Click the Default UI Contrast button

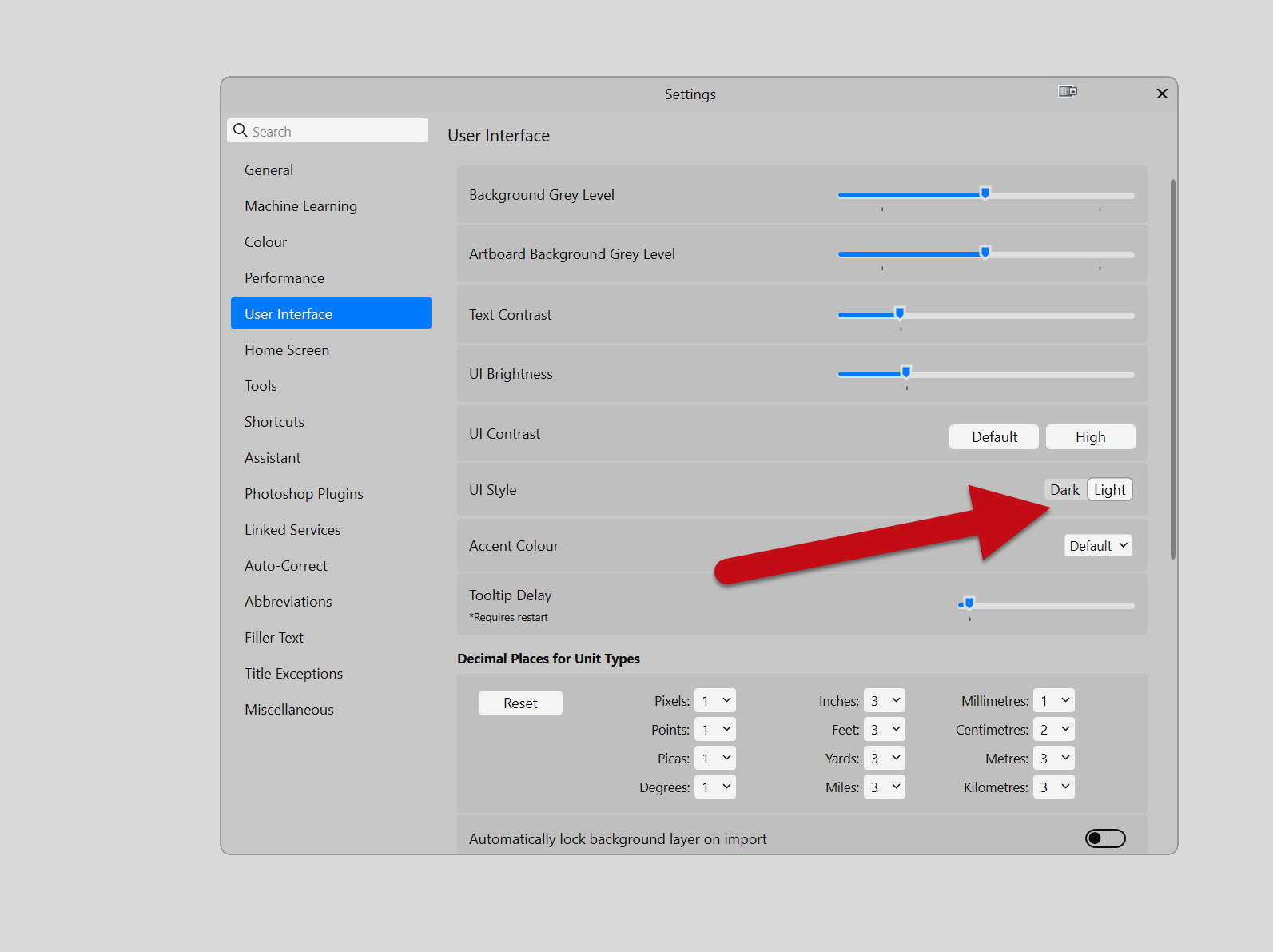click(994, 437)
